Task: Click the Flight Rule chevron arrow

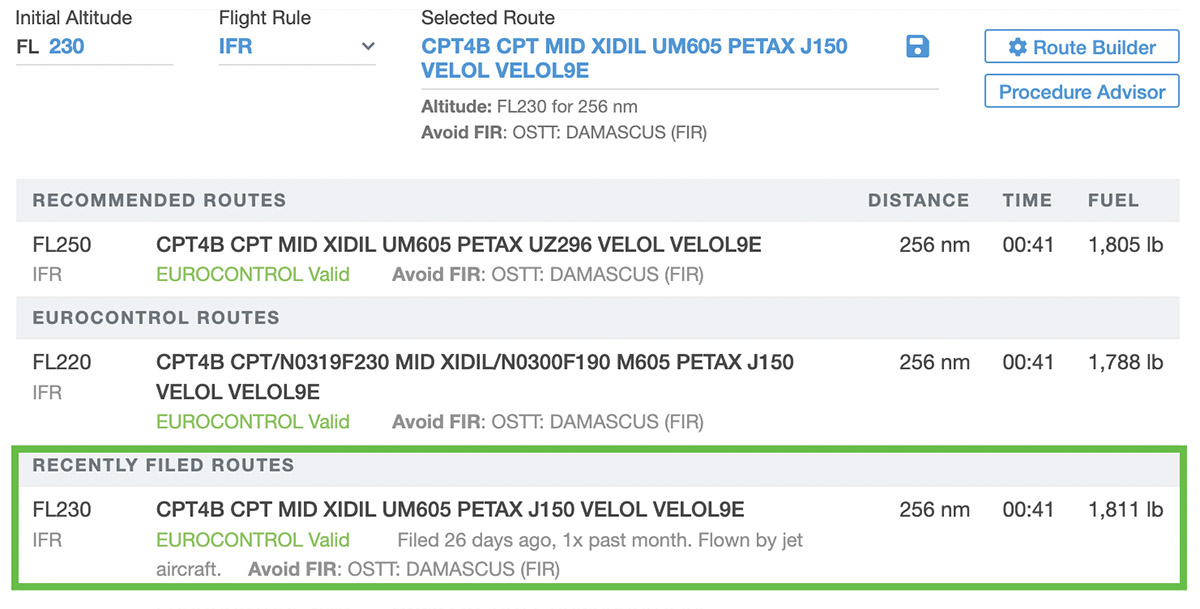Action: 368,46
